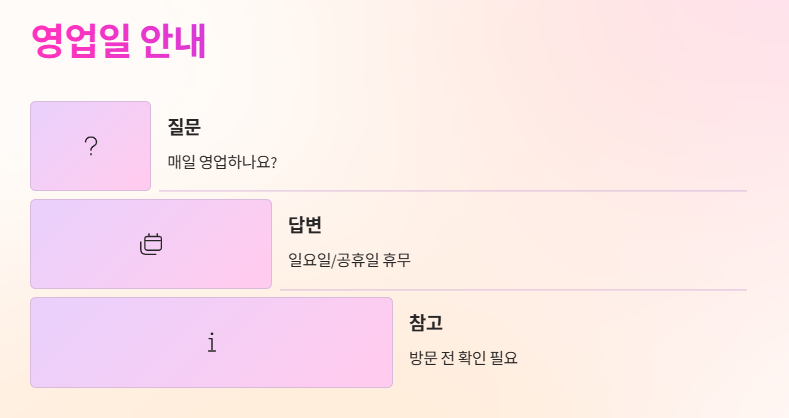This screenshot has height=418, width=789.
Task: Click the word 매일 in the question text
Action: click(x=181, y=162)
